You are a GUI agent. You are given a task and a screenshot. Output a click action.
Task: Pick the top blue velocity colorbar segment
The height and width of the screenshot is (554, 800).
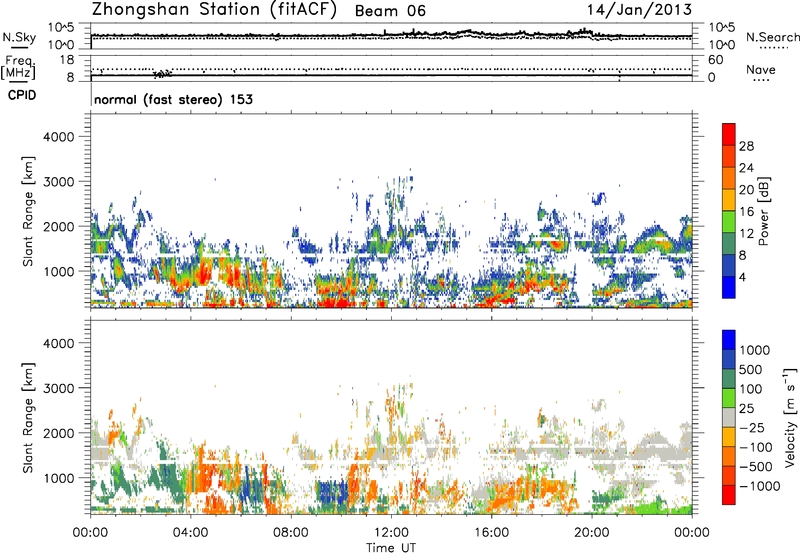point(729,340)
